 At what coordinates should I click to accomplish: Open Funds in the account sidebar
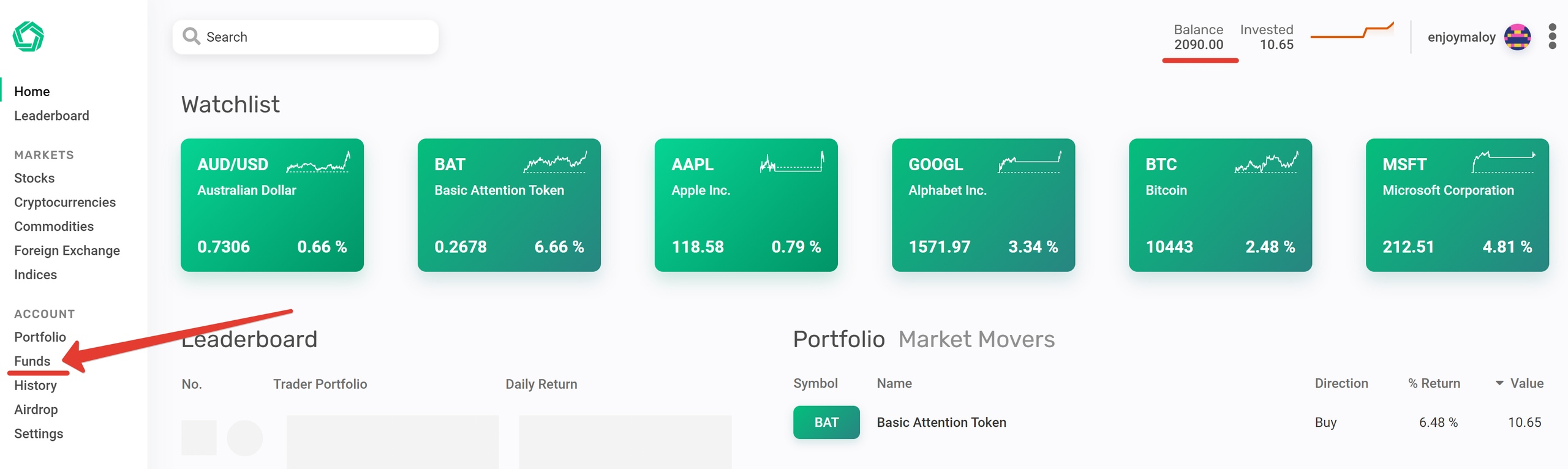click(32, 361)
